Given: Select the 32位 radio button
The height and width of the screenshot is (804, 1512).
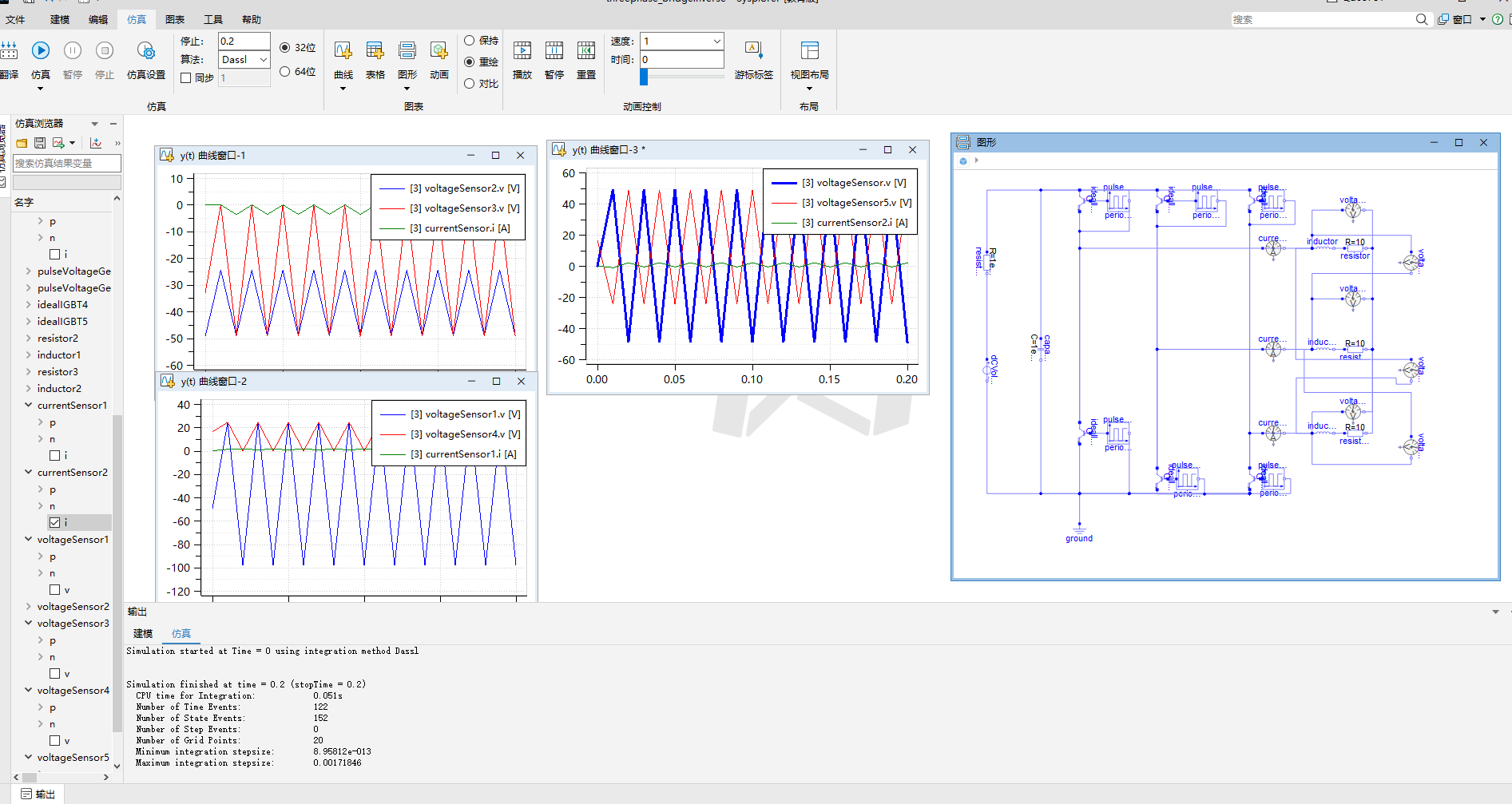Looking at the screenshot, I should (x=285, y=48).
